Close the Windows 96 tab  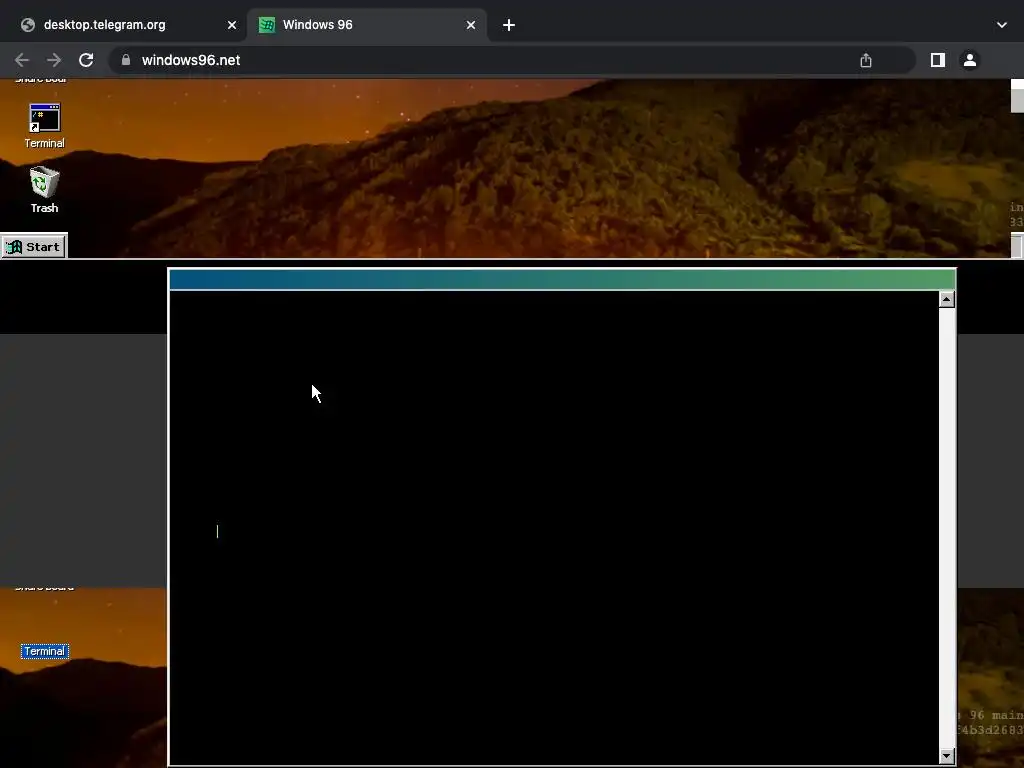pos(471,25)
